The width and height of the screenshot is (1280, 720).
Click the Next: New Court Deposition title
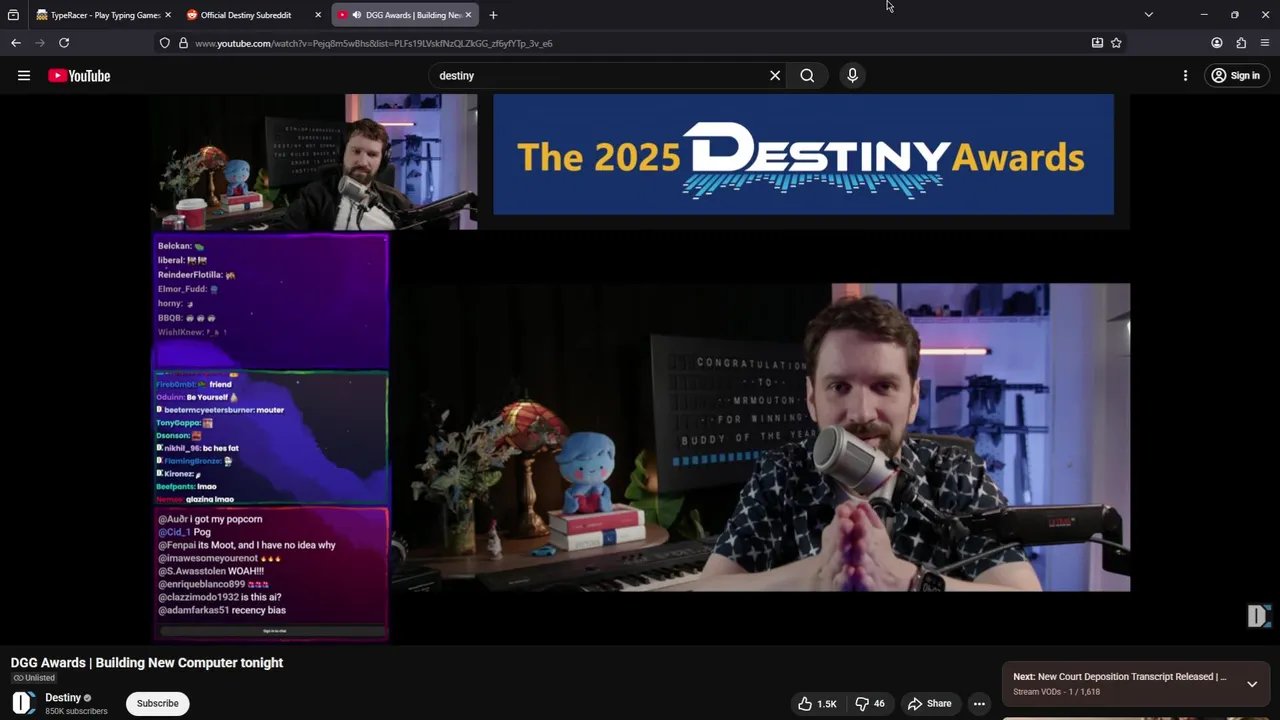tap(1120, 677)
